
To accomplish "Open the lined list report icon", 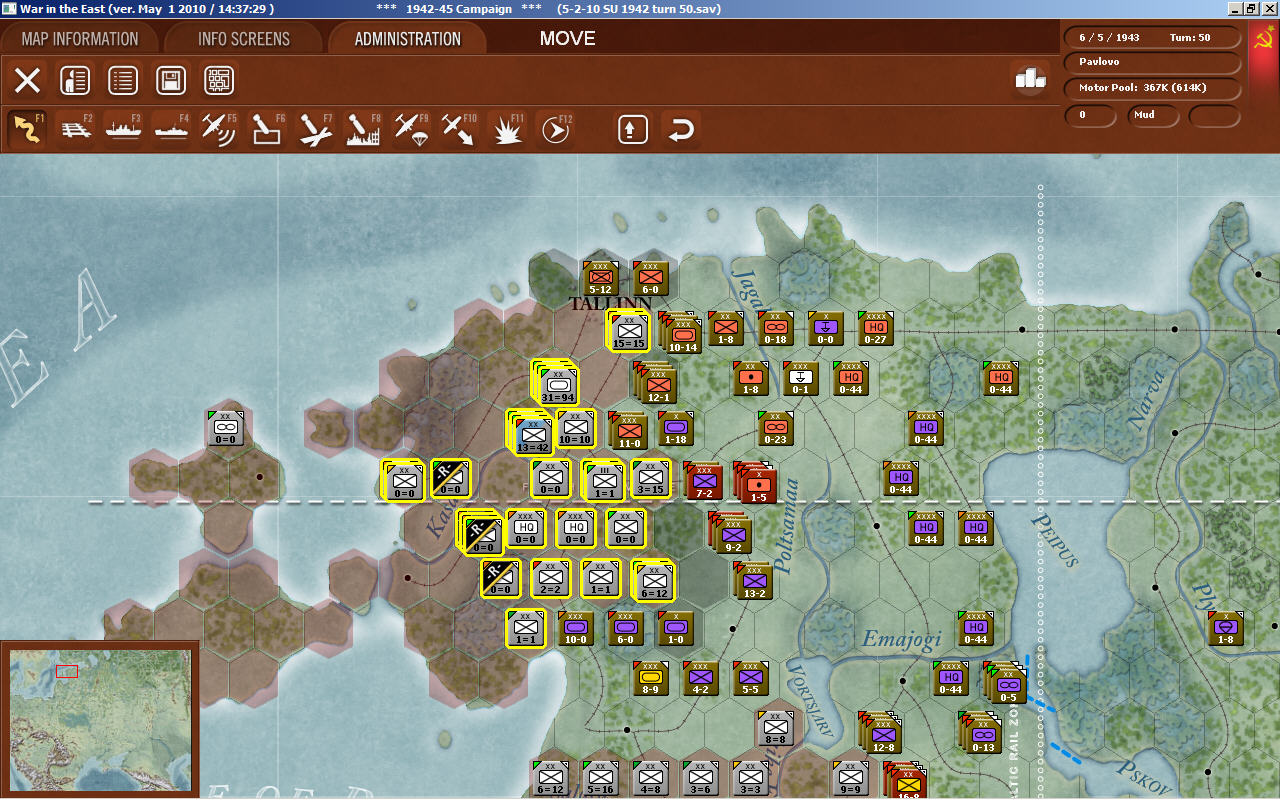I will point(123,81).
